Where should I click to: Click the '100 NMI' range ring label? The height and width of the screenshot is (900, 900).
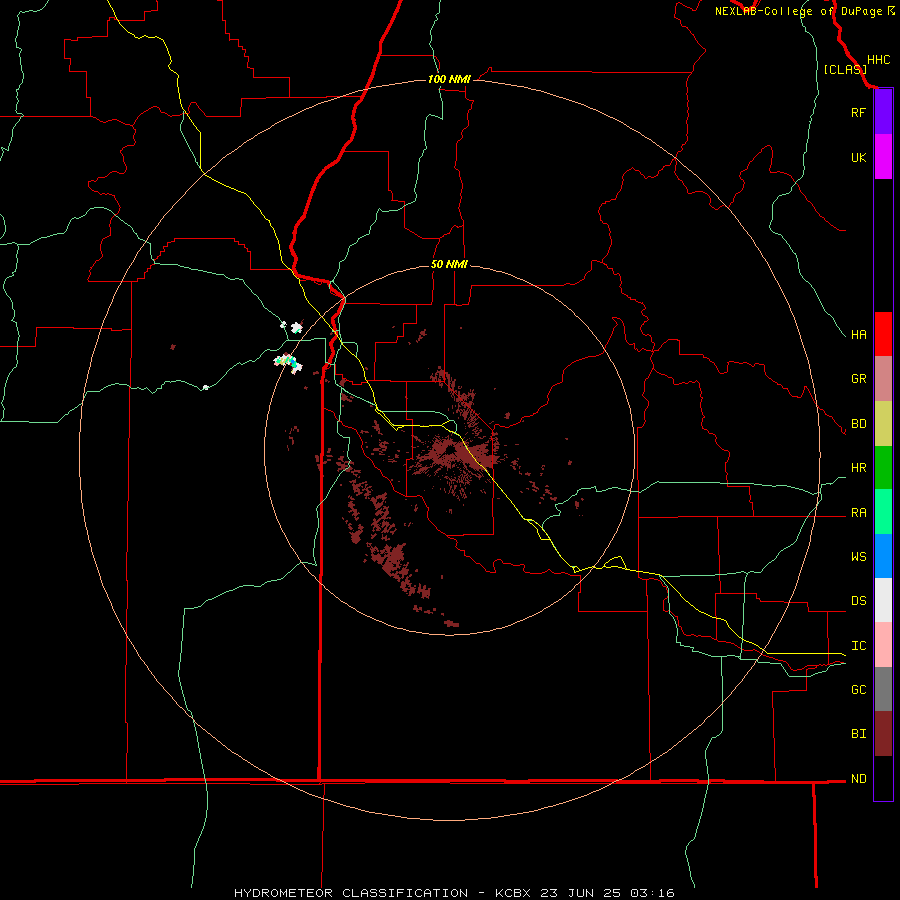coord(449,79)
